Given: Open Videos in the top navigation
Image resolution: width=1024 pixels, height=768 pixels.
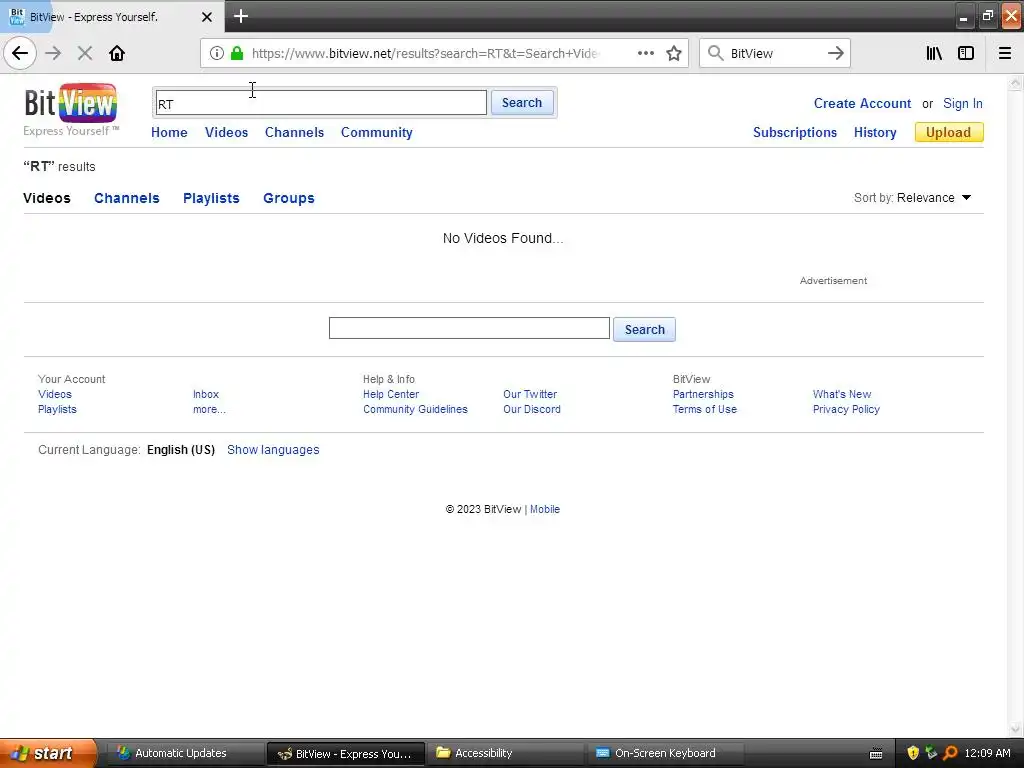Looking at the screenshot, I should [x=227, y=133].
